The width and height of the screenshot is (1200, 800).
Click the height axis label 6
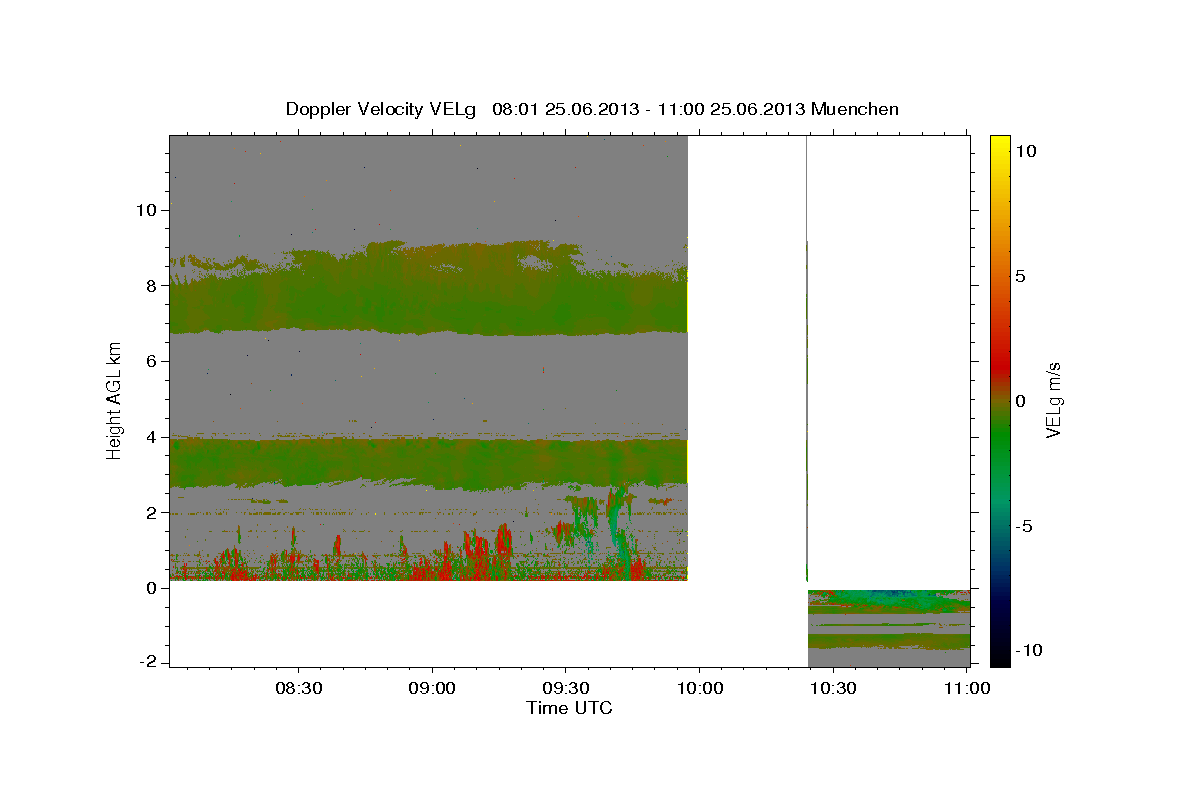(x=152, y=361)
